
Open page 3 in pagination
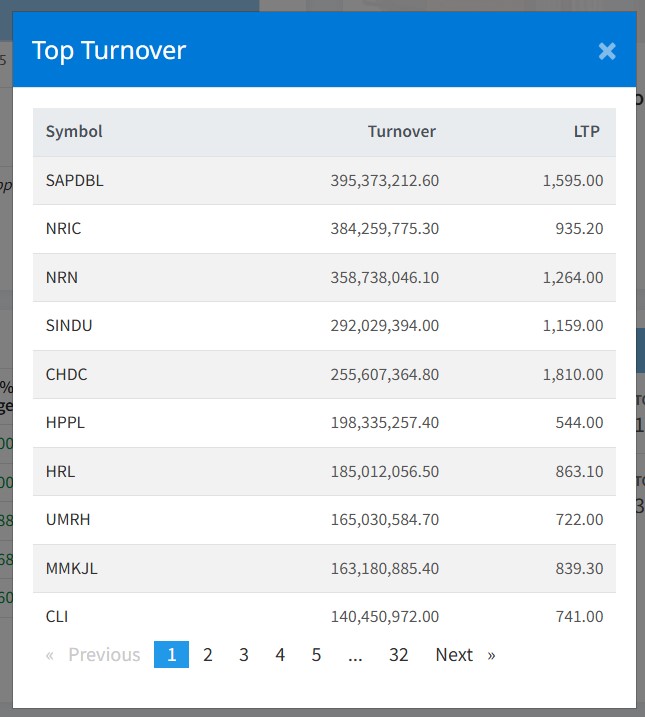244,655
